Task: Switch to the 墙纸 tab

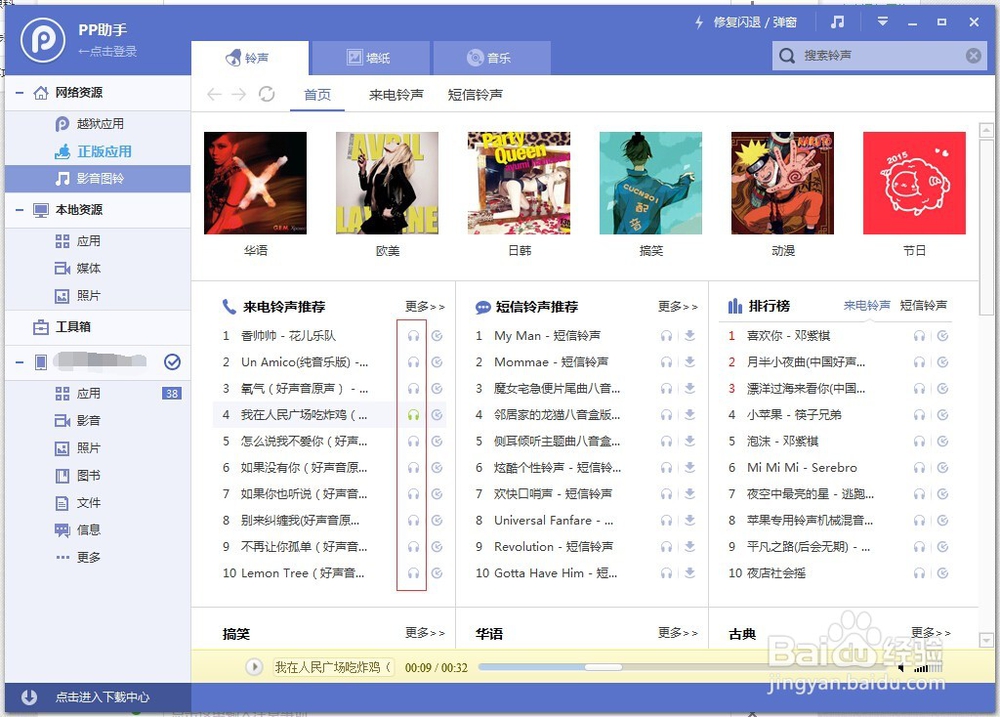Action: (369, 58)
